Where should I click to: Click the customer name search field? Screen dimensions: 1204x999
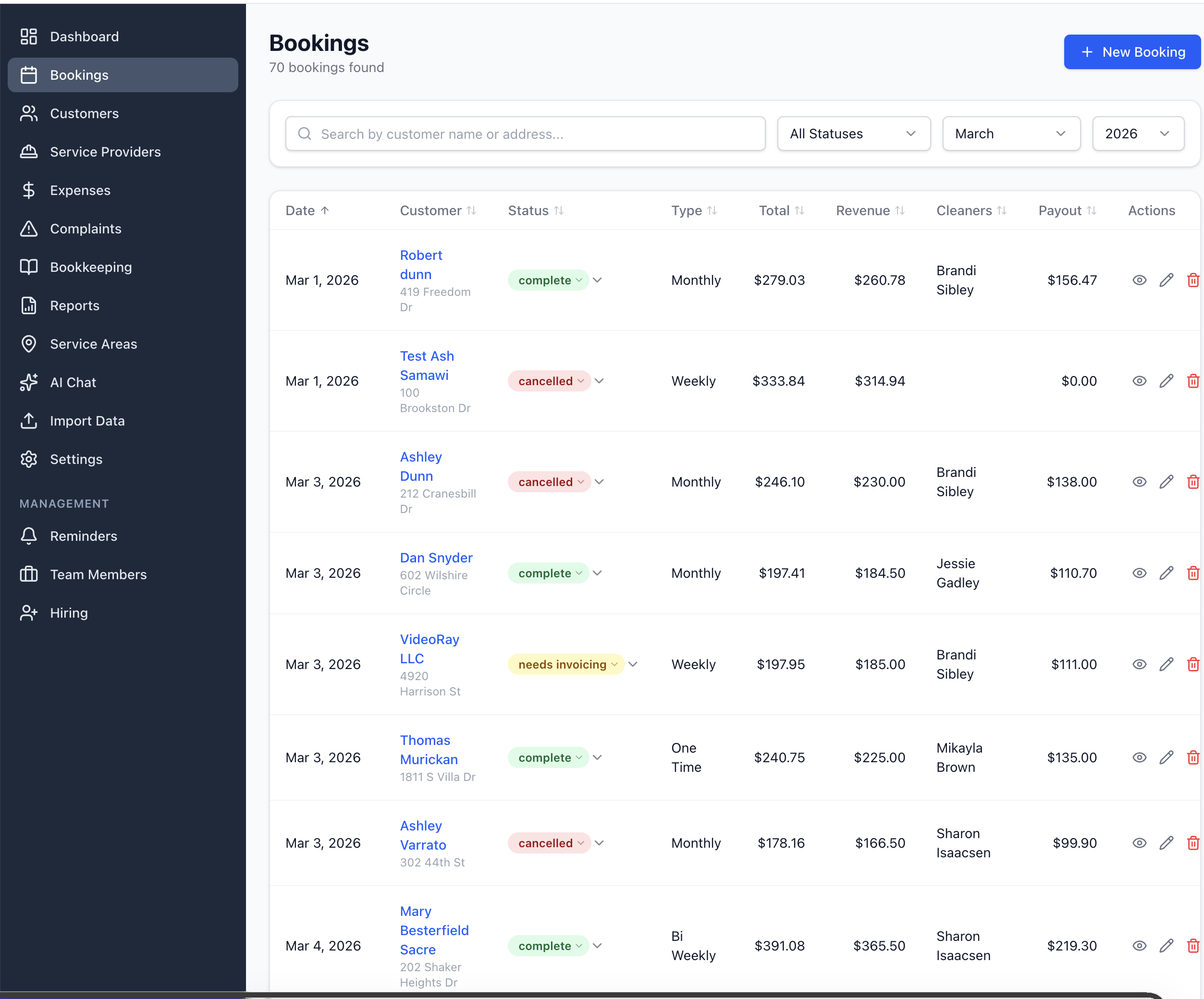[525, 134]
